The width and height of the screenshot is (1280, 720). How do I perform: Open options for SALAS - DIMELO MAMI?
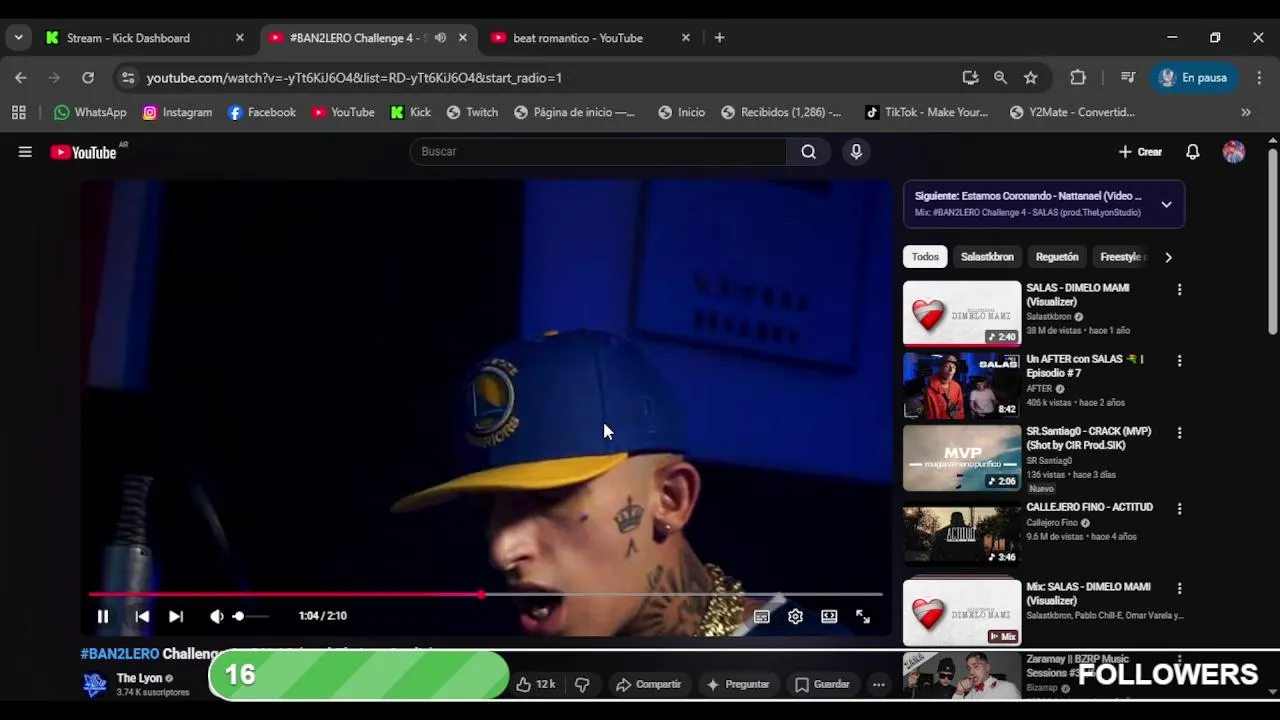pos(1179,289)
